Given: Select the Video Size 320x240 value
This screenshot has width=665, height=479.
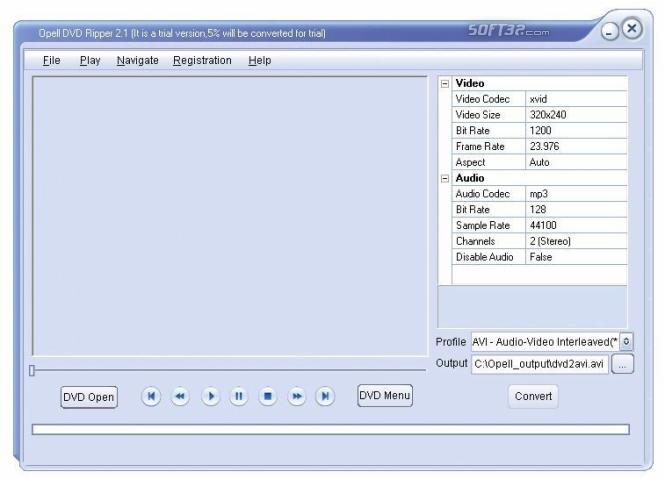Looking at the screenshot, I should 576,115.
